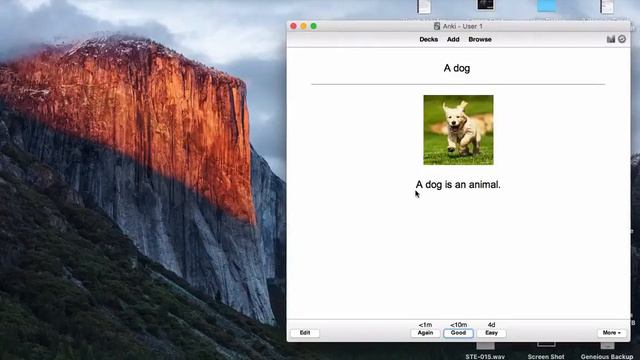Click the running dog picture

[458, 130]
